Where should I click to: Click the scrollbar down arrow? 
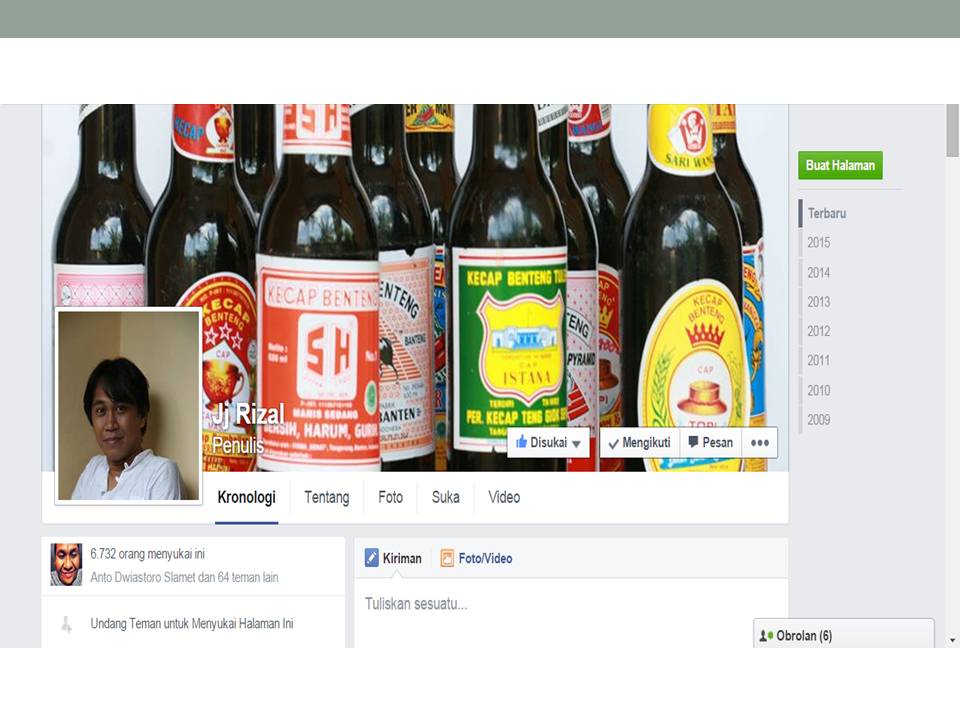coord(953,640)
